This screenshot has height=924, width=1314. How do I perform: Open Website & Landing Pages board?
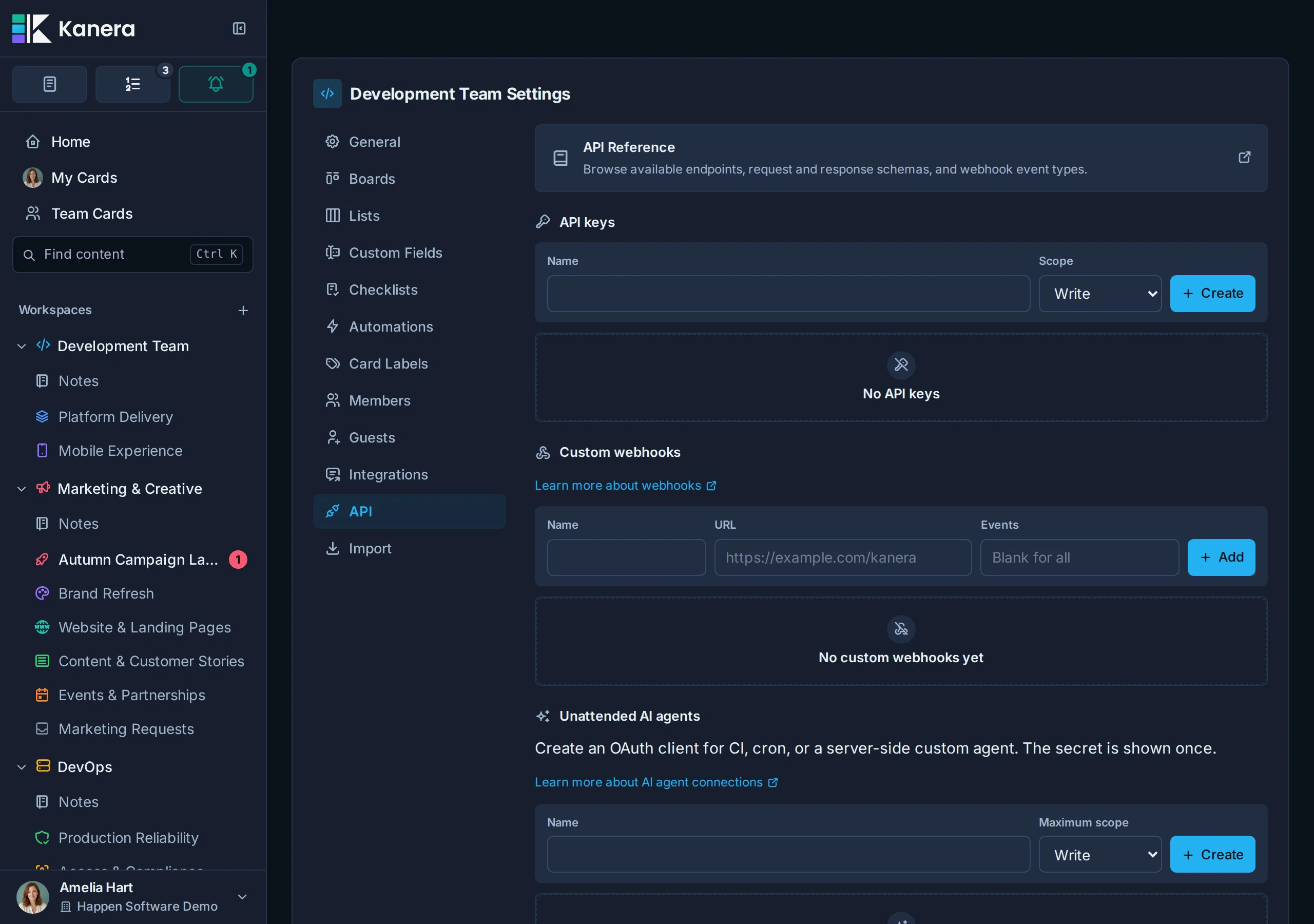point(144,627)
